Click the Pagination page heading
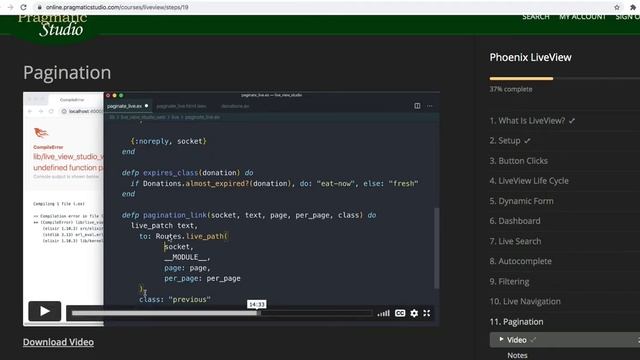 67,73
